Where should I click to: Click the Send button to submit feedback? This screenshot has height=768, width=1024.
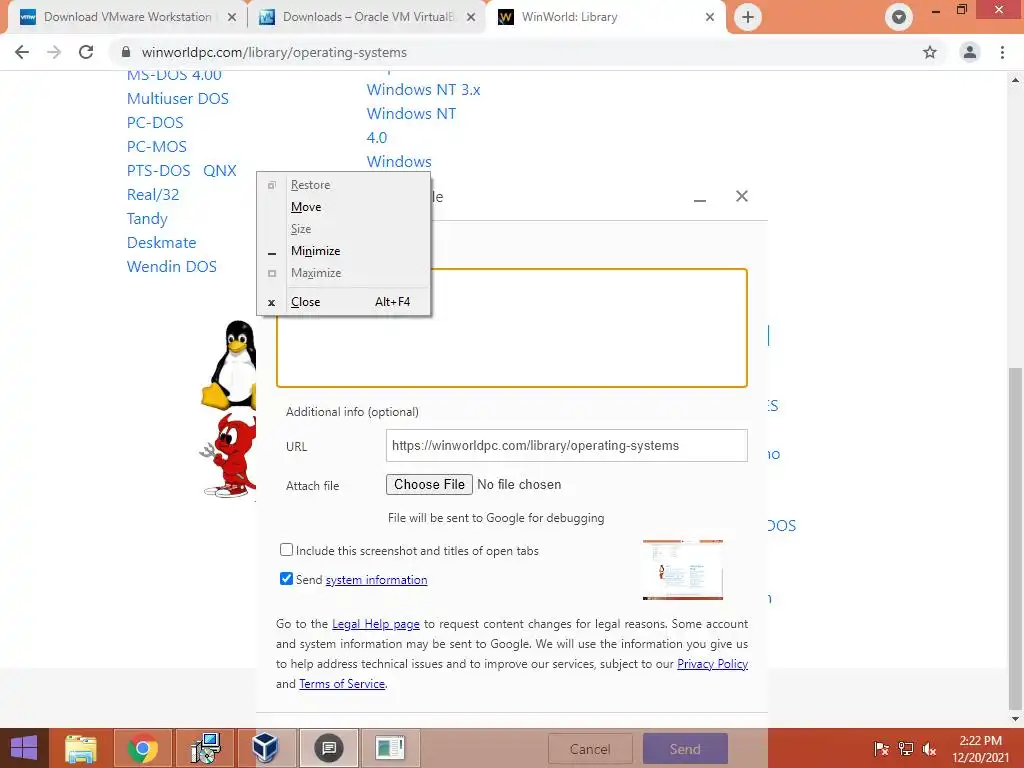click(x=685, y=749)
